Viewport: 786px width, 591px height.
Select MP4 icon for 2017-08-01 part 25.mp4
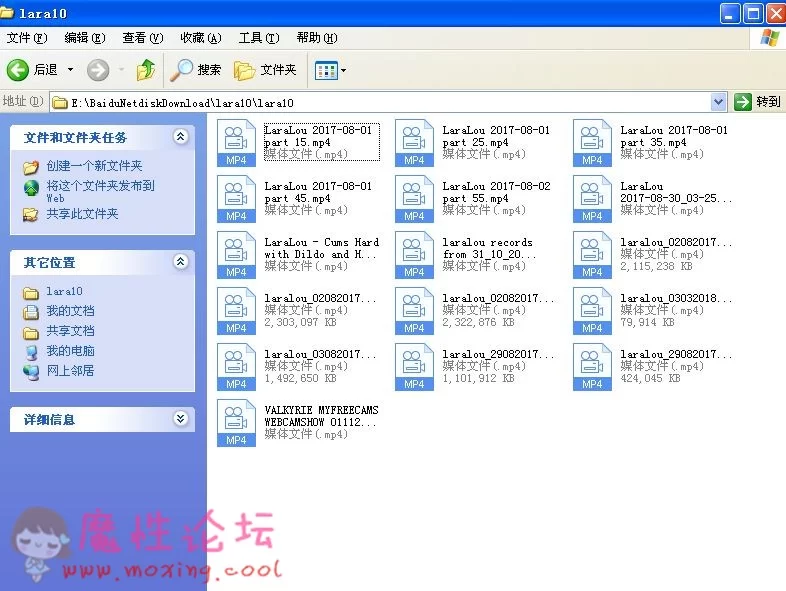click(x=414, y=143)
